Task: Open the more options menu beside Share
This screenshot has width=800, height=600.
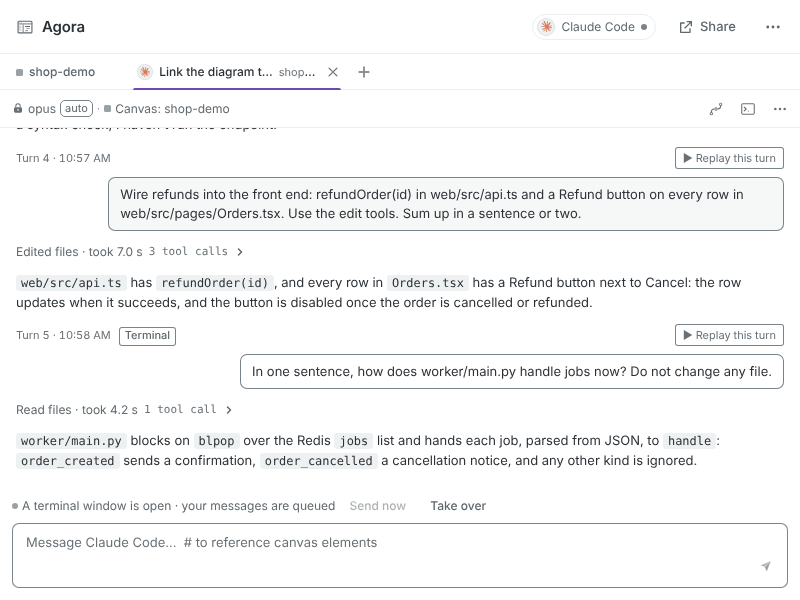Action: point(773,27)
